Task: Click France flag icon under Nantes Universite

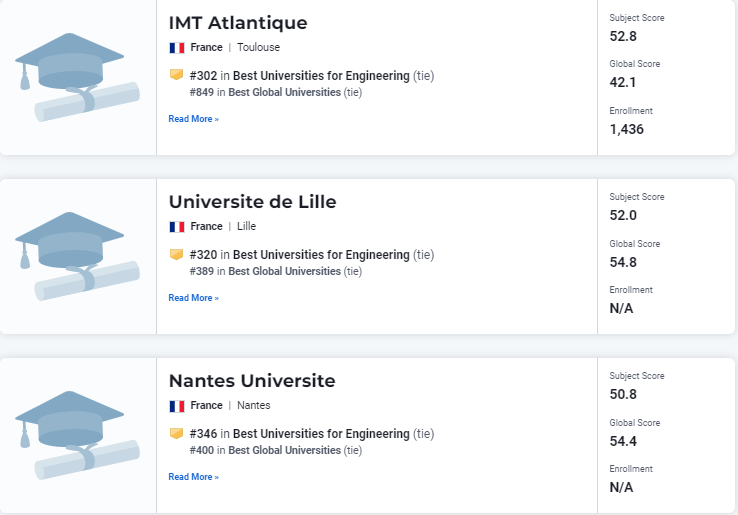Action: 177,405
